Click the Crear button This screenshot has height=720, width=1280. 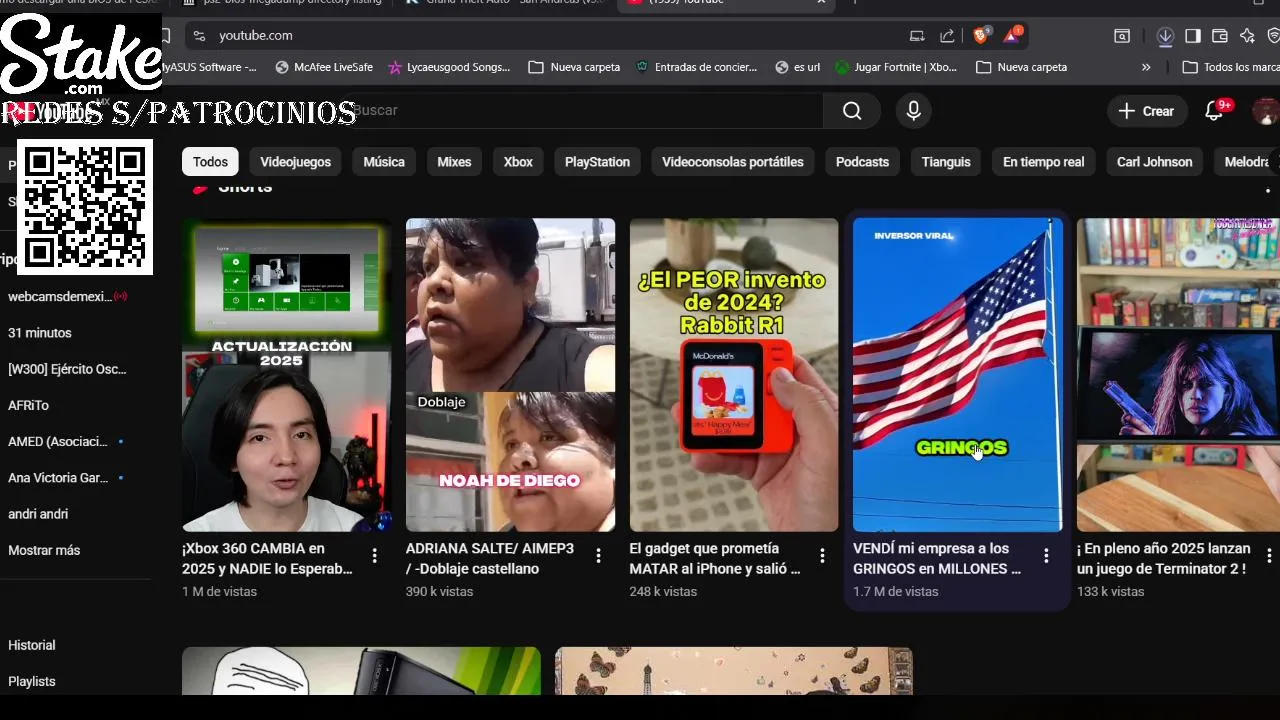click(1147, 111)
